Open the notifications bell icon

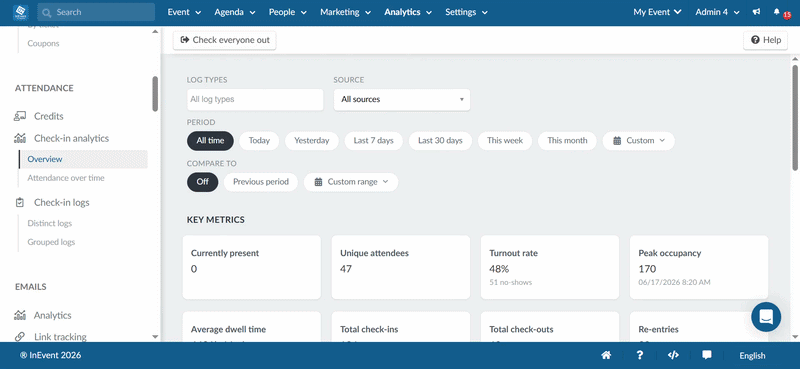tap(777, 12)
